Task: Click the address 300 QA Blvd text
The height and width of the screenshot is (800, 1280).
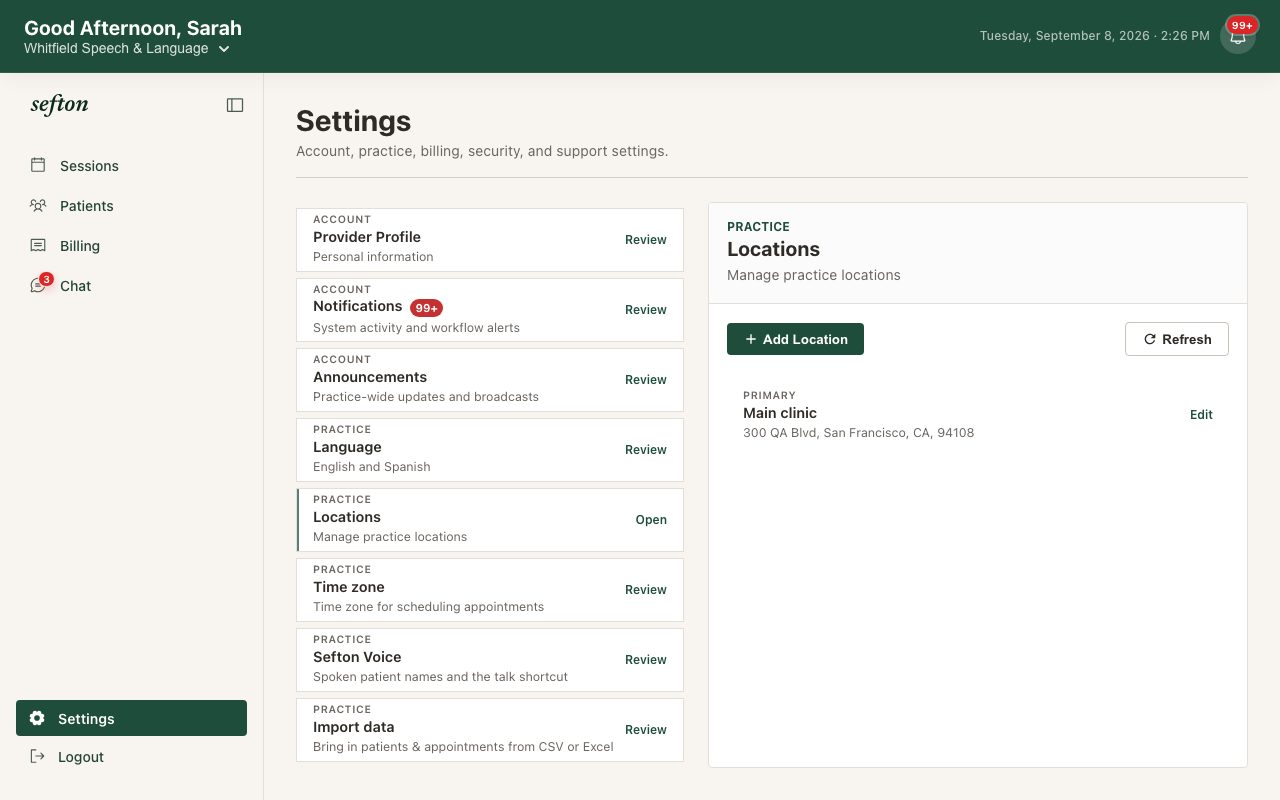Action: 858,433
